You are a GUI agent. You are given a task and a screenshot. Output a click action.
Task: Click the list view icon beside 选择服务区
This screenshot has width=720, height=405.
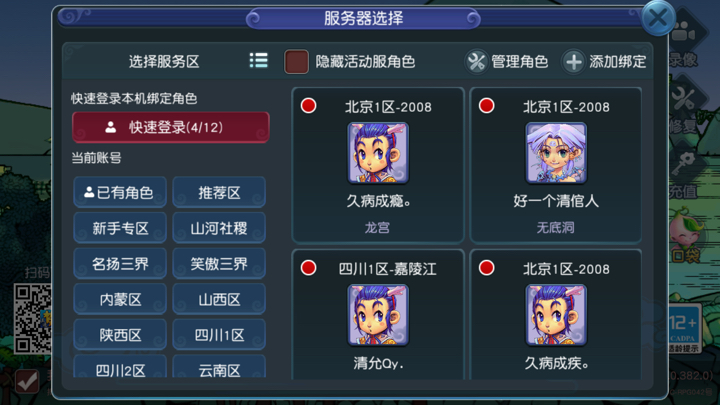pos(259,61)
